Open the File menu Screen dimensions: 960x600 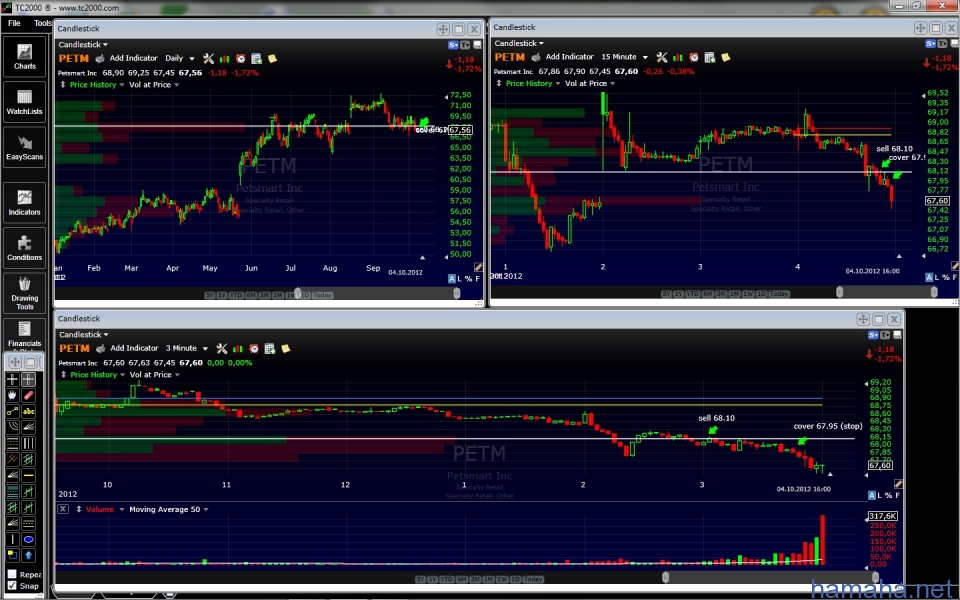pyautogui.click(x=14, y=23)
